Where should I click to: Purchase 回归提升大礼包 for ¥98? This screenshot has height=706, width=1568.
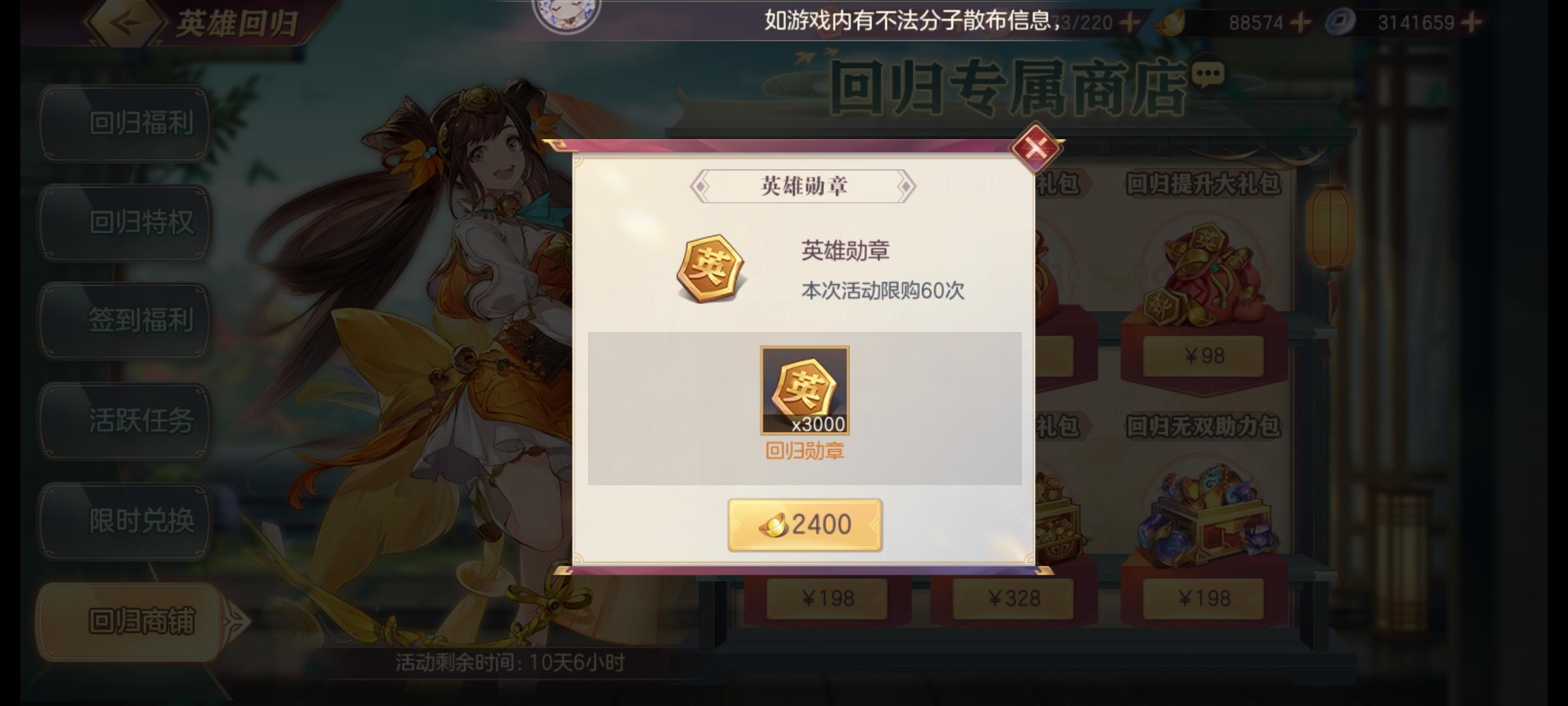point(1203,356)
